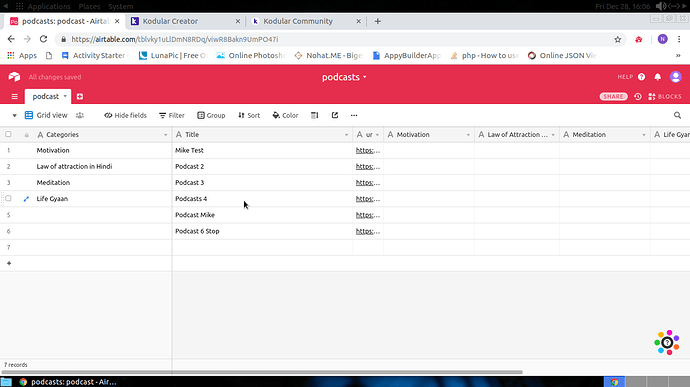Open the Group options

pyautogui.click(x=211, y=115)
